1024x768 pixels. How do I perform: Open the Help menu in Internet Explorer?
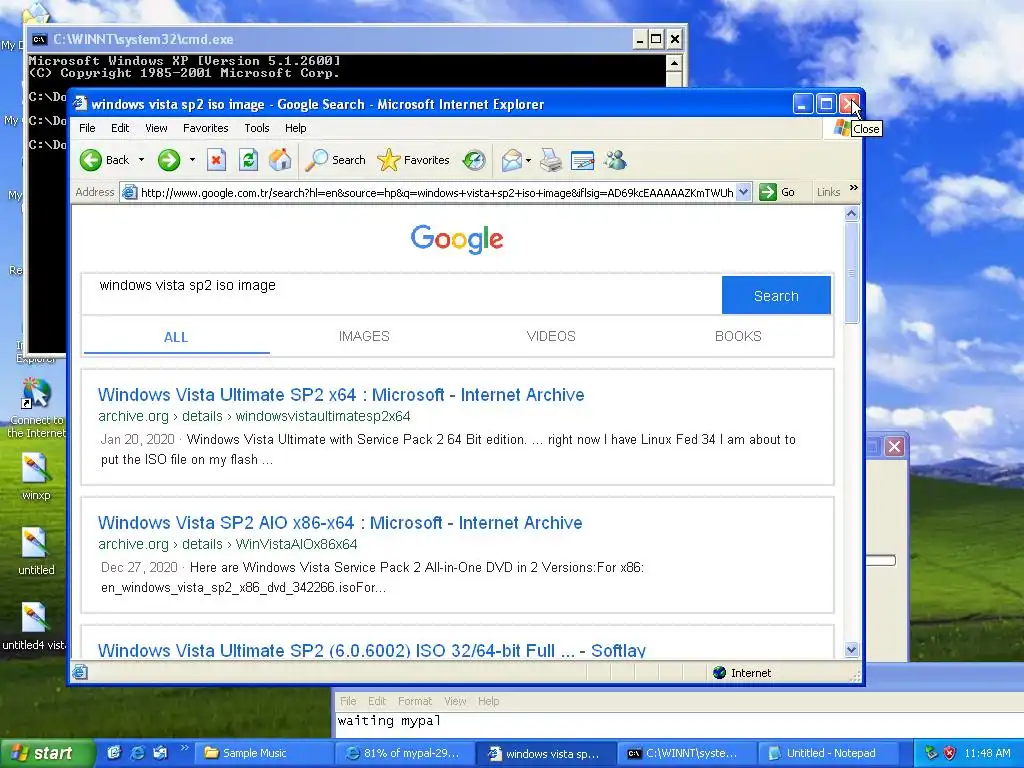tap(295, 128)
